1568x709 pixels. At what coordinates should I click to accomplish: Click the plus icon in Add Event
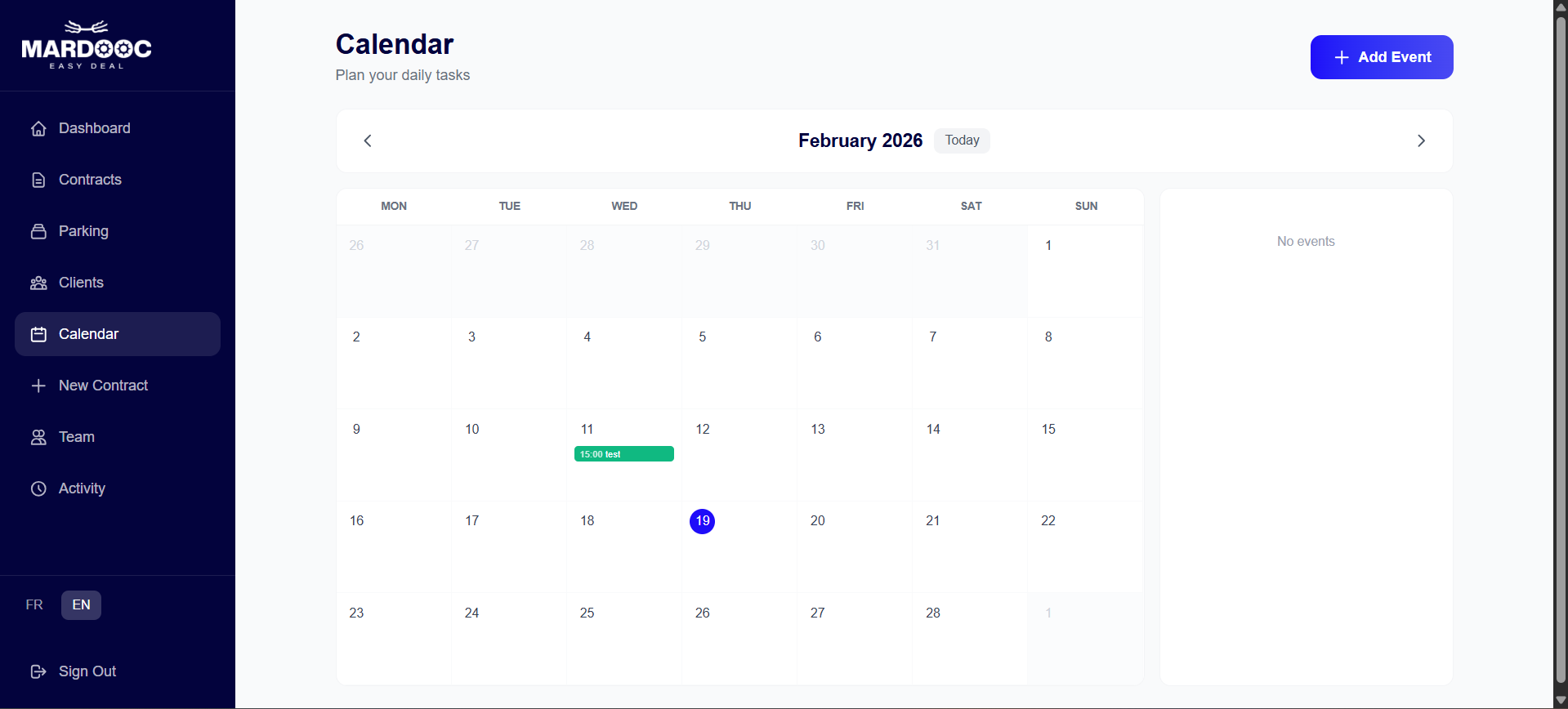1341,57
